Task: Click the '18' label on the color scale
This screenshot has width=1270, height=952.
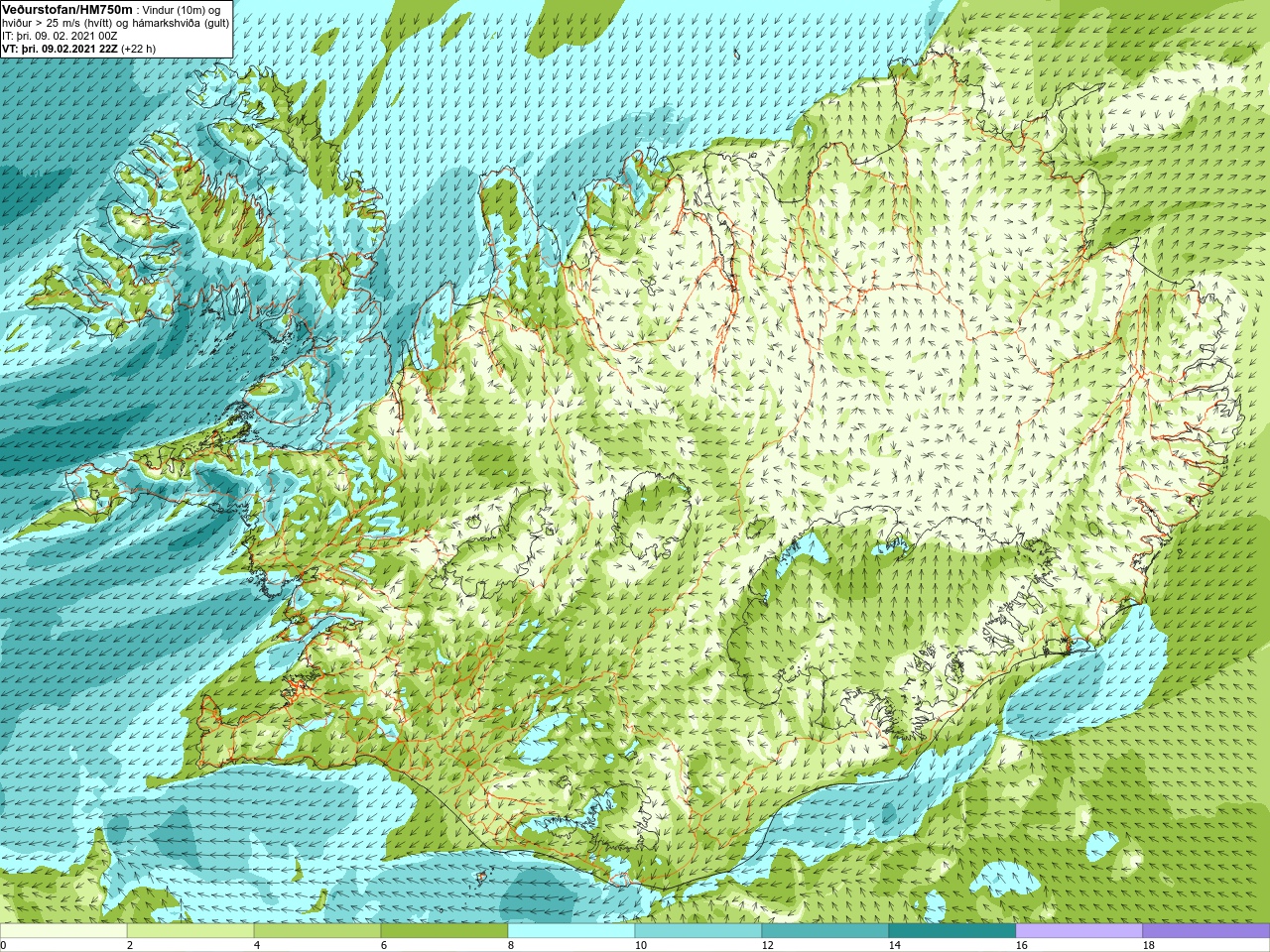Action: coord(1148,945)
